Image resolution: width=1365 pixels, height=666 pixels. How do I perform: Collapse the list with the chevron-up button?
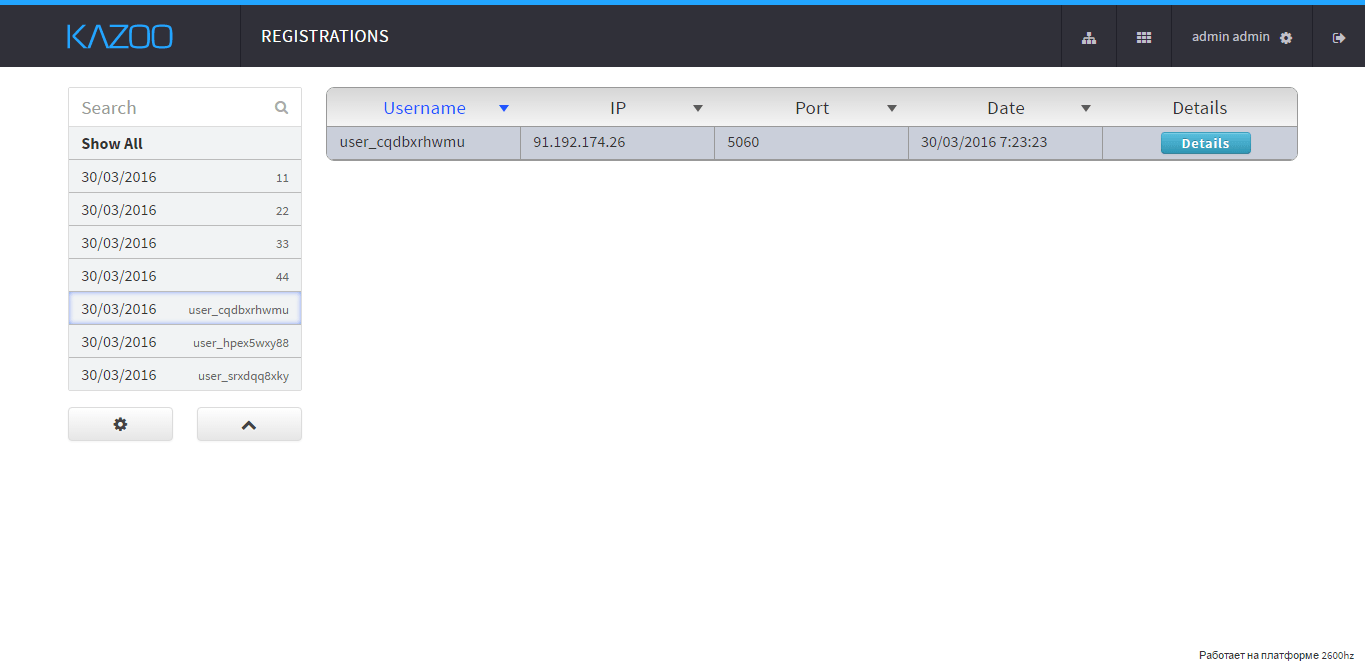tap(249, 424)
